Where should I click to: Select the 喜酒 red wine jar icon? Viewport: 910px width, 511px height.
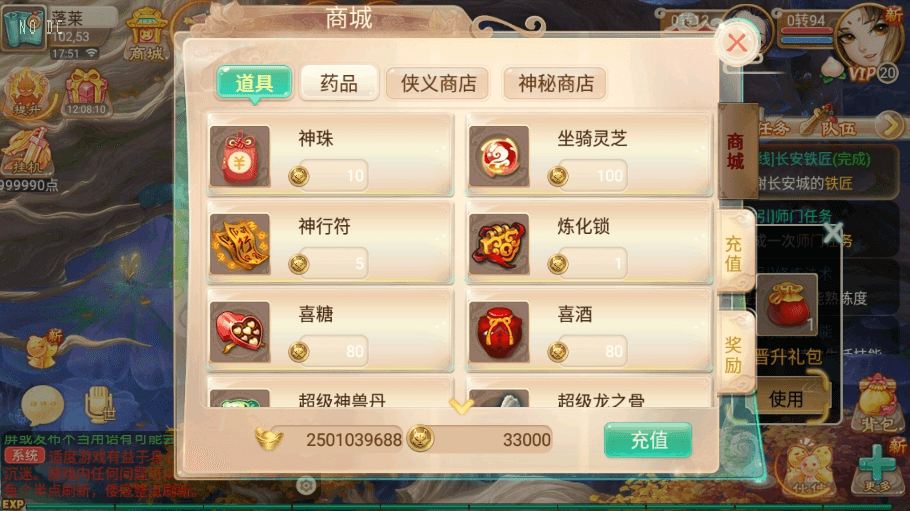pos(499,332)
